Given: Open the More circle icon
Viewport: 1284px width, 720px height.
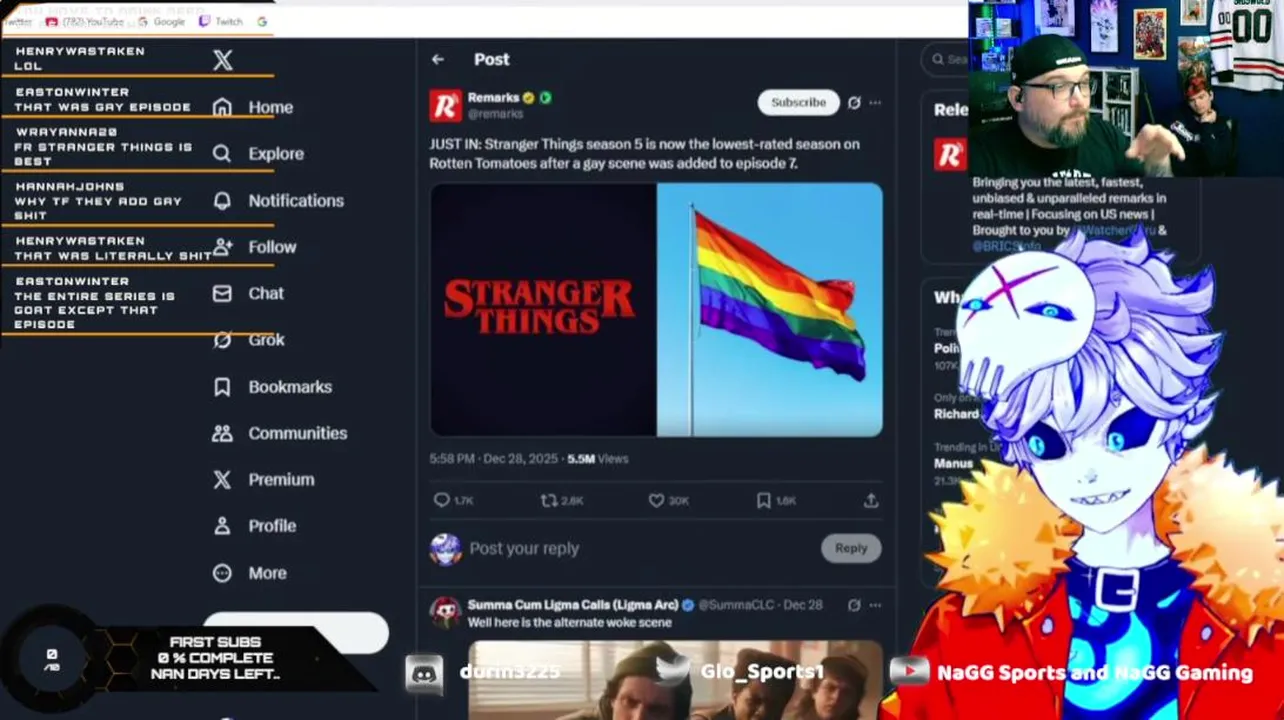Looking at the screenshot, I should pyautogui.click(x=222, y=573).
